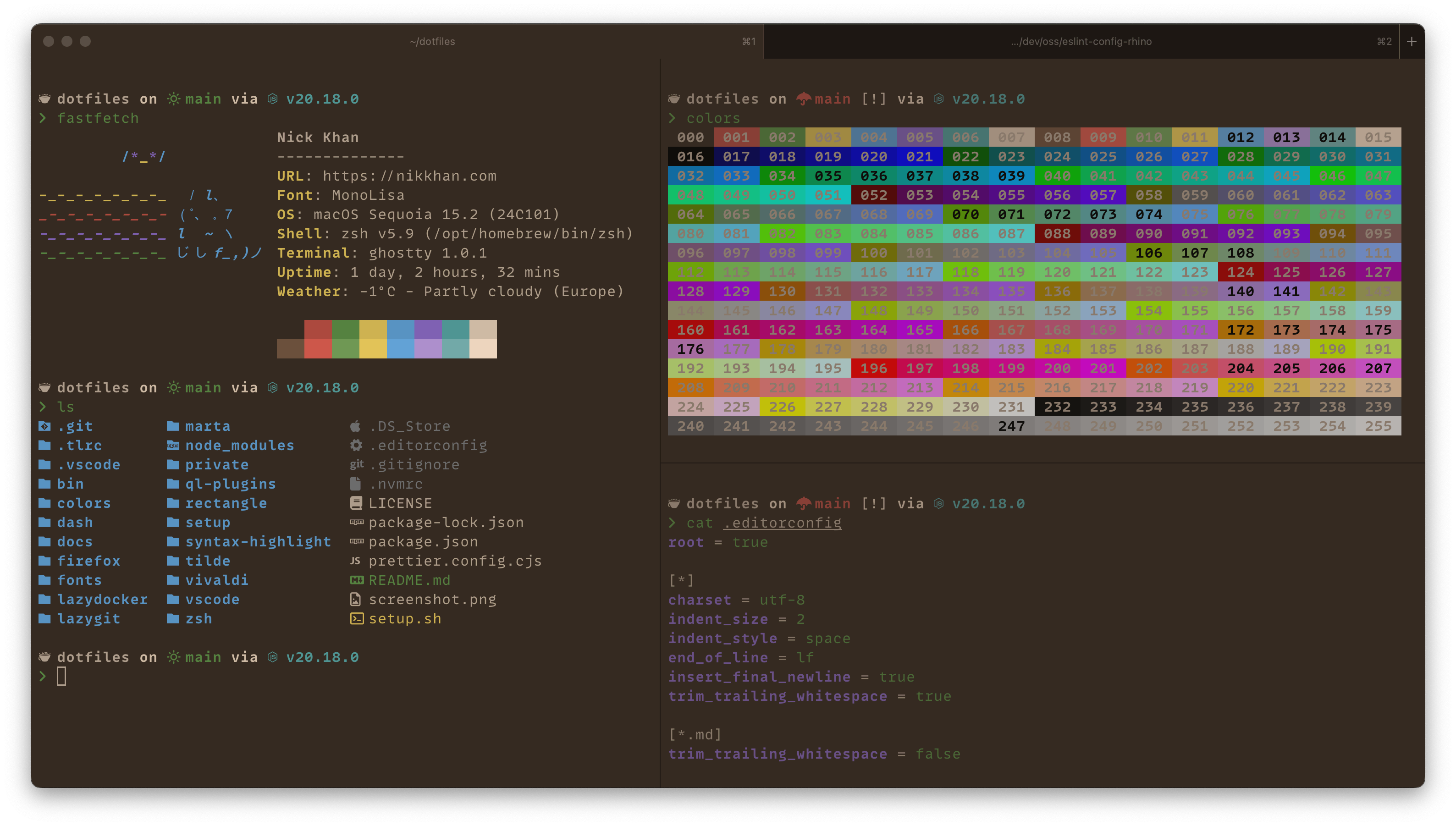Click color cell 196 in the colors table
The height and width of the screenshot is (826, 1456).
point(873,369)
